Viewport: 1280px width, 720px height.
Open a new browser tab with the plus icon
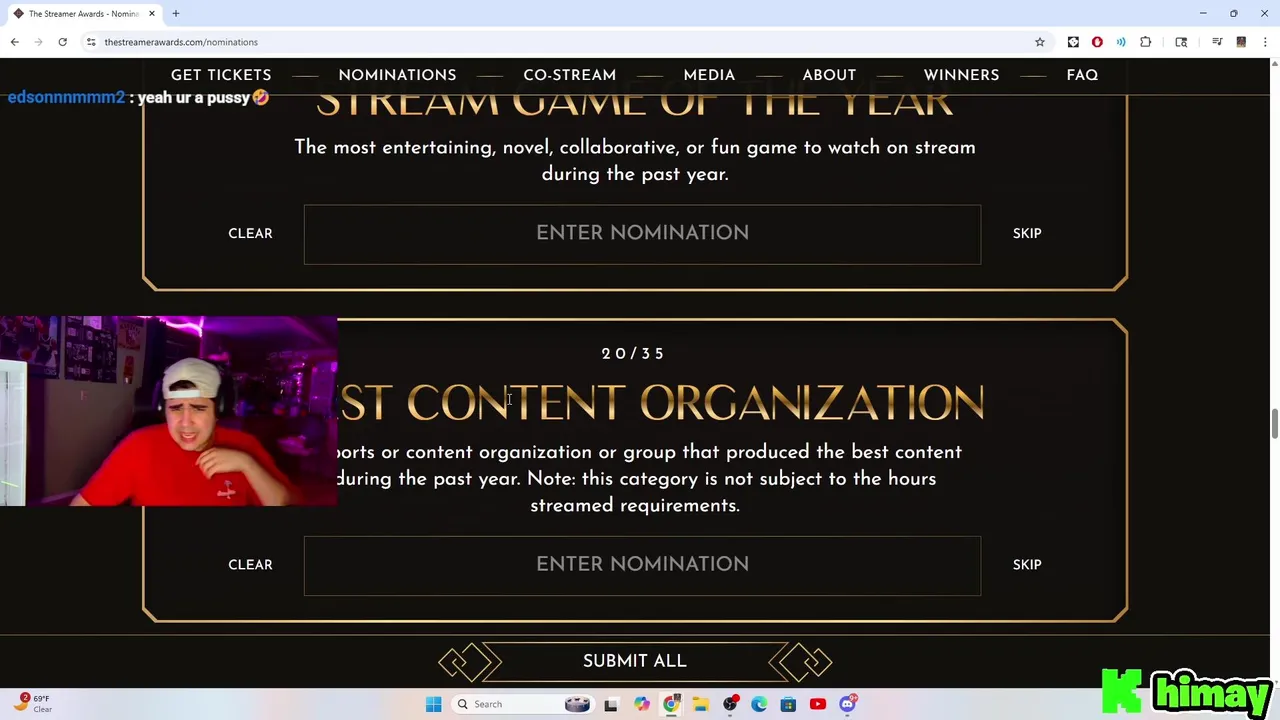(x=175, y=13)
